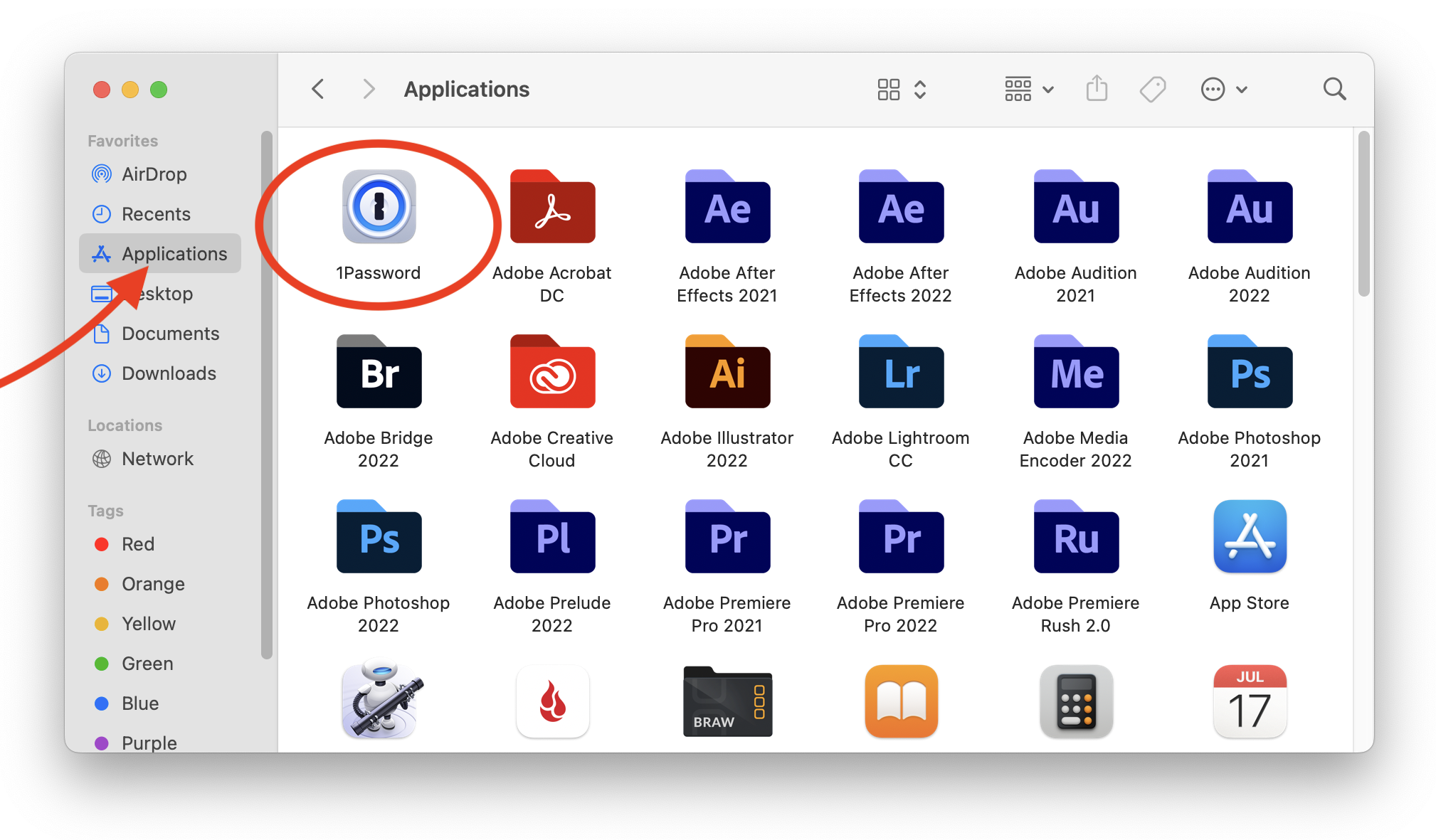Image resolution: width=1436 pixels, height=840 pixels.
Task: Open the App Store icon
Action: click(x=1249, y=537)
